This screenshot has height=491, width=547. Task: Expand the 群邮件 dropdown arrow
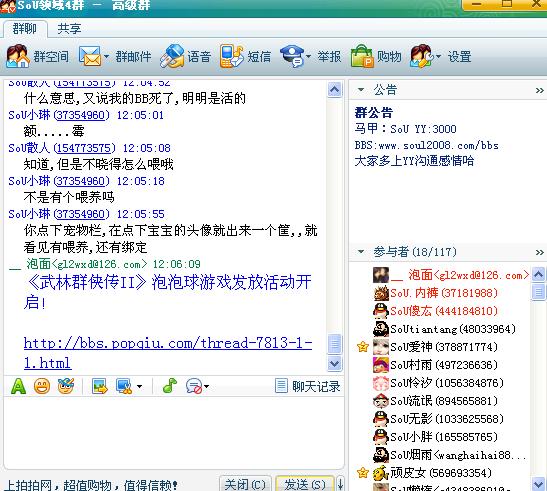(x=106, y=56)
